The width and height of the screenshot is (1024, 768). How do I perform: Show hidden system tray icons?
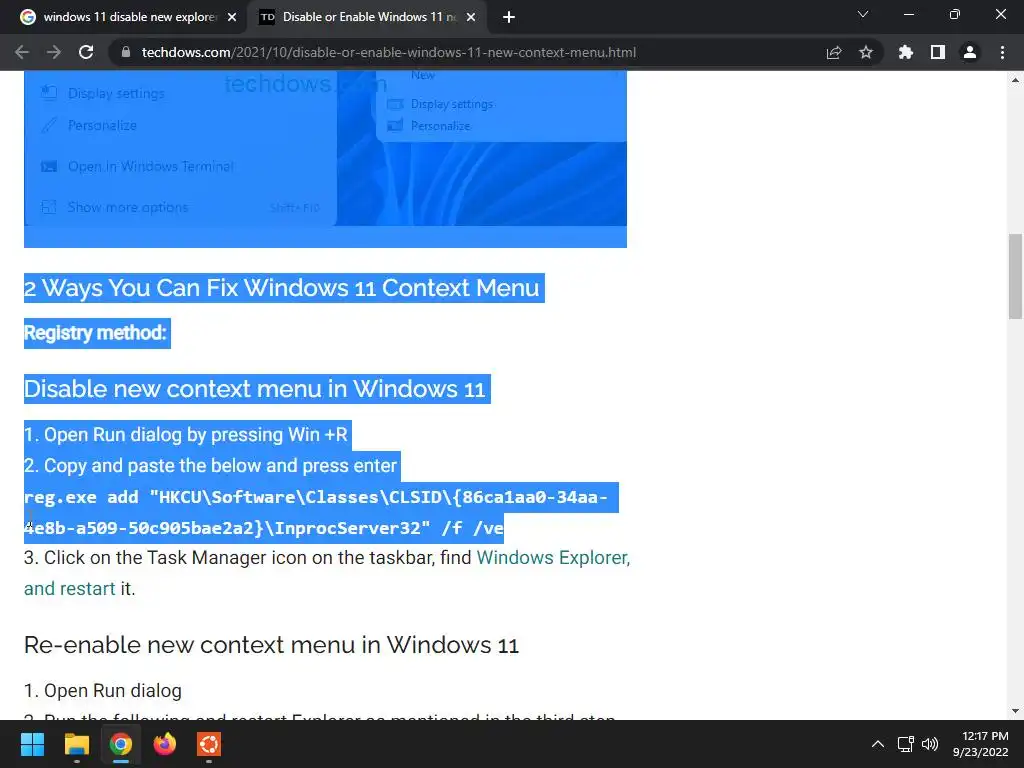pos(878,744)
